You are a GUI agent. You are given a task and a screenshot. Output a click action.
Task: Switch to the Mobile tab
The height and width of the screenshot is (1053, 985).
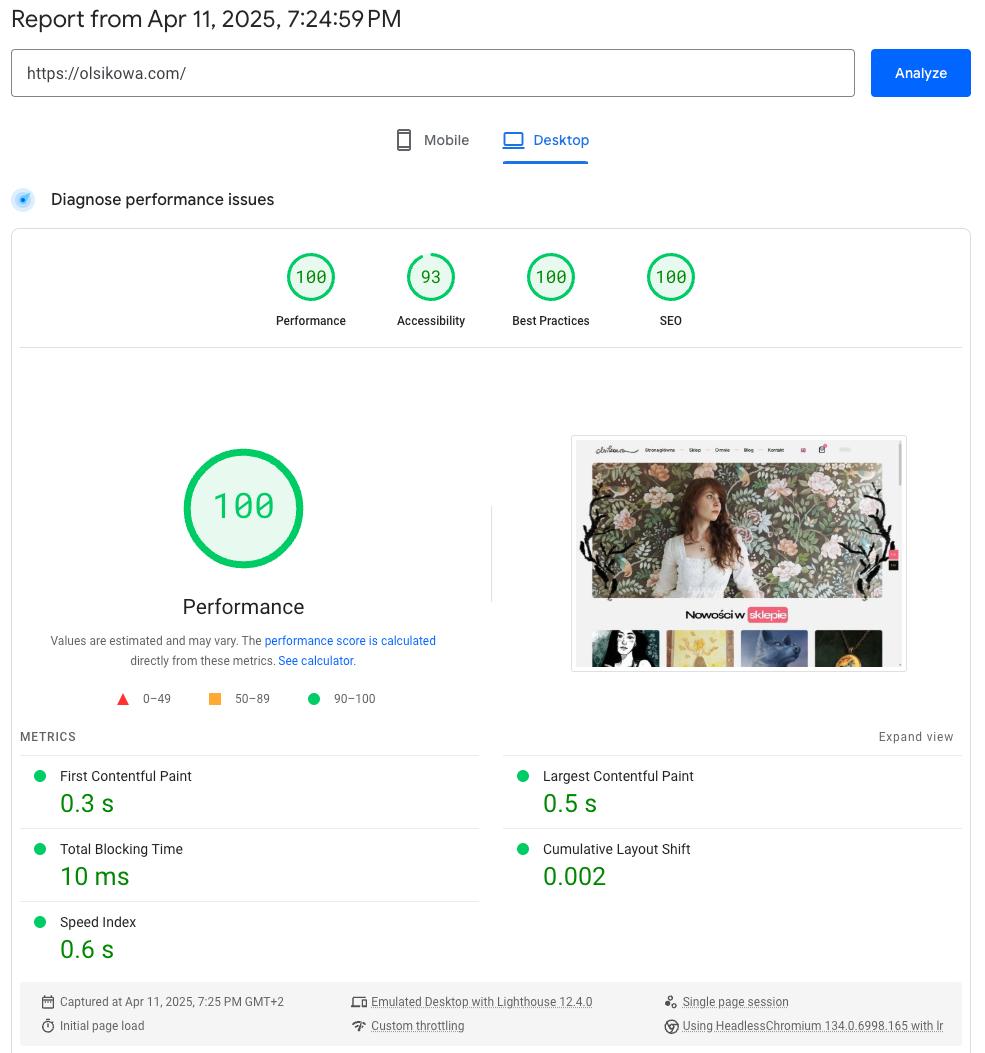point(433,140)
